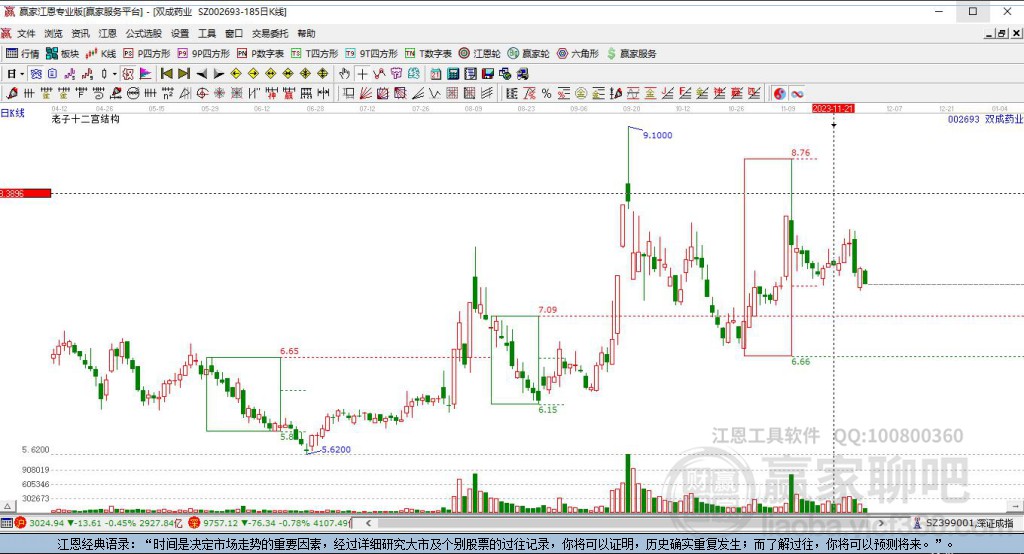
Task: Open the 9P四方形 tool
Action: (203, 54)
